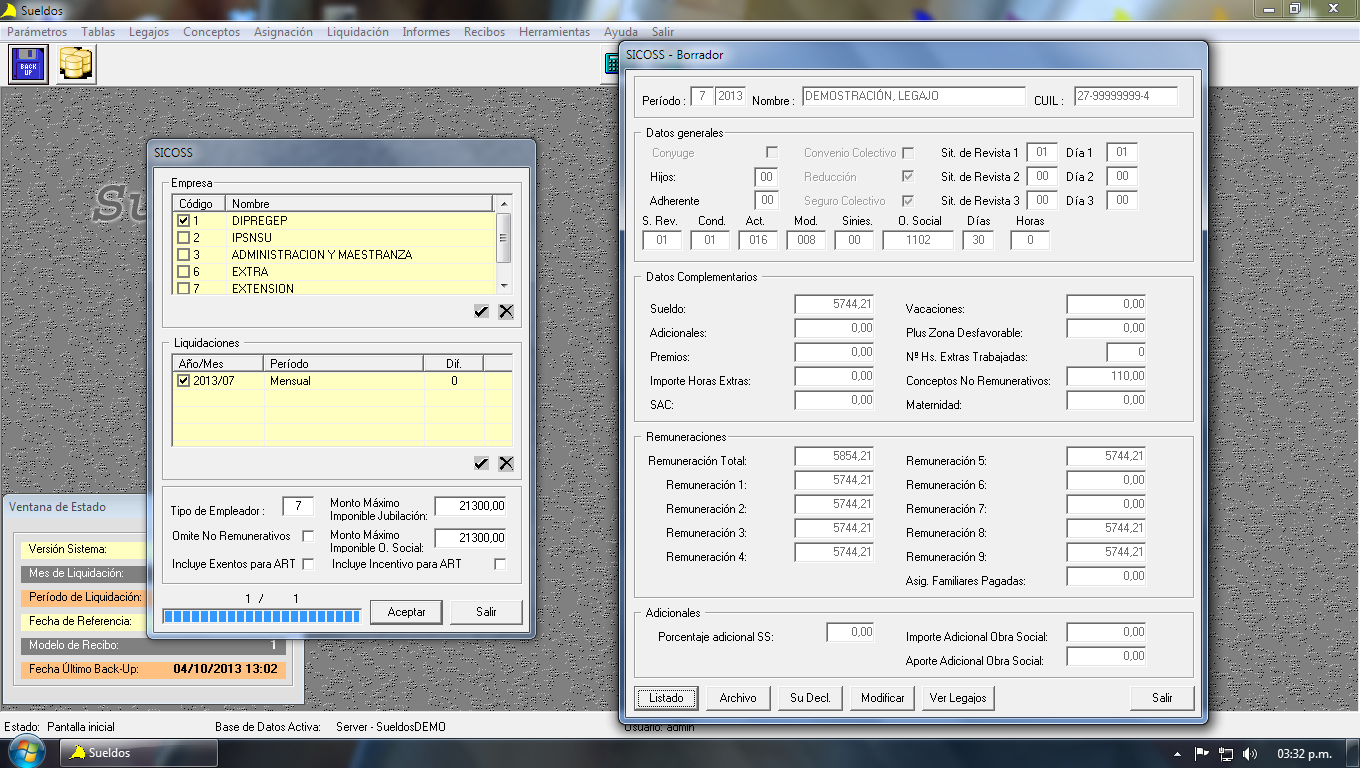Show hidden system tray icons
1360x768 pixels.
click(x=1177, y=753)
